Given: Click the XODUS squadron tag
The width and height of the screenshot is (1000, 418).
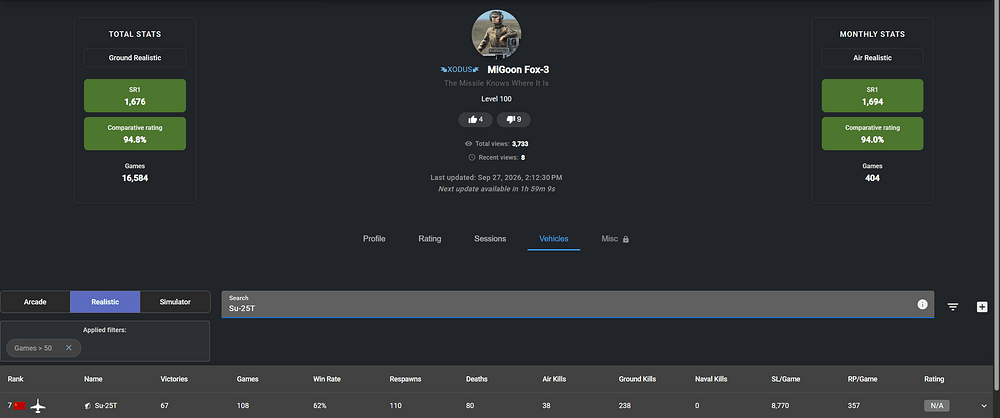Looking at the screenshot, I should pyautogui.click(x=460, y=69).
